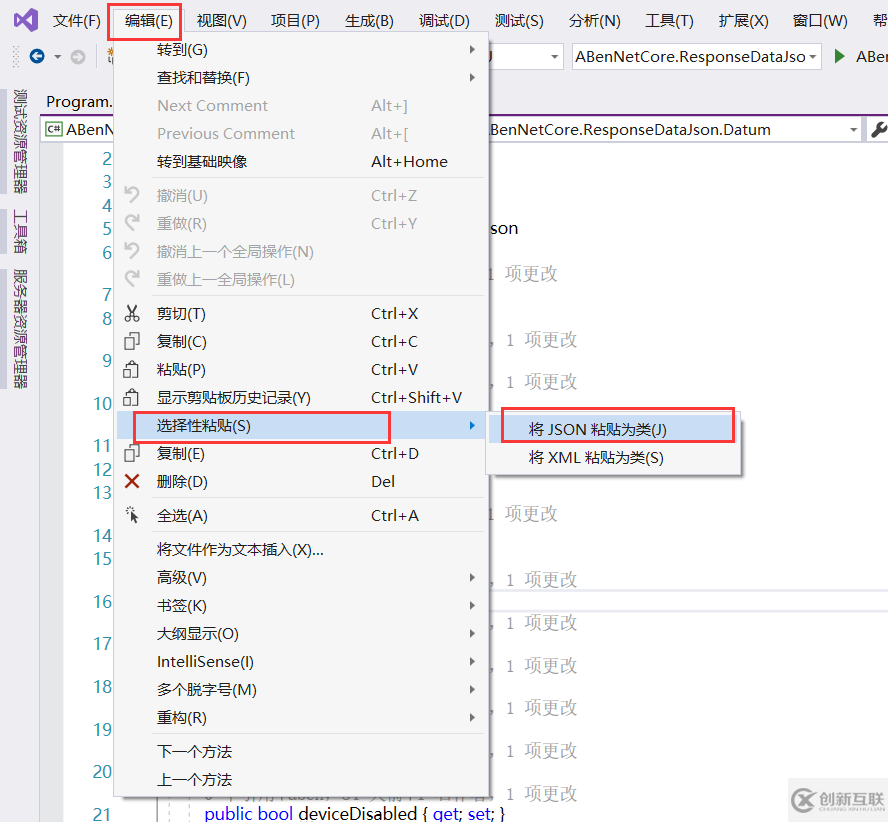This screenshot has height=822, width=888.
Task: Open the 调试(D) menu
Action: [x=444, y=21]
